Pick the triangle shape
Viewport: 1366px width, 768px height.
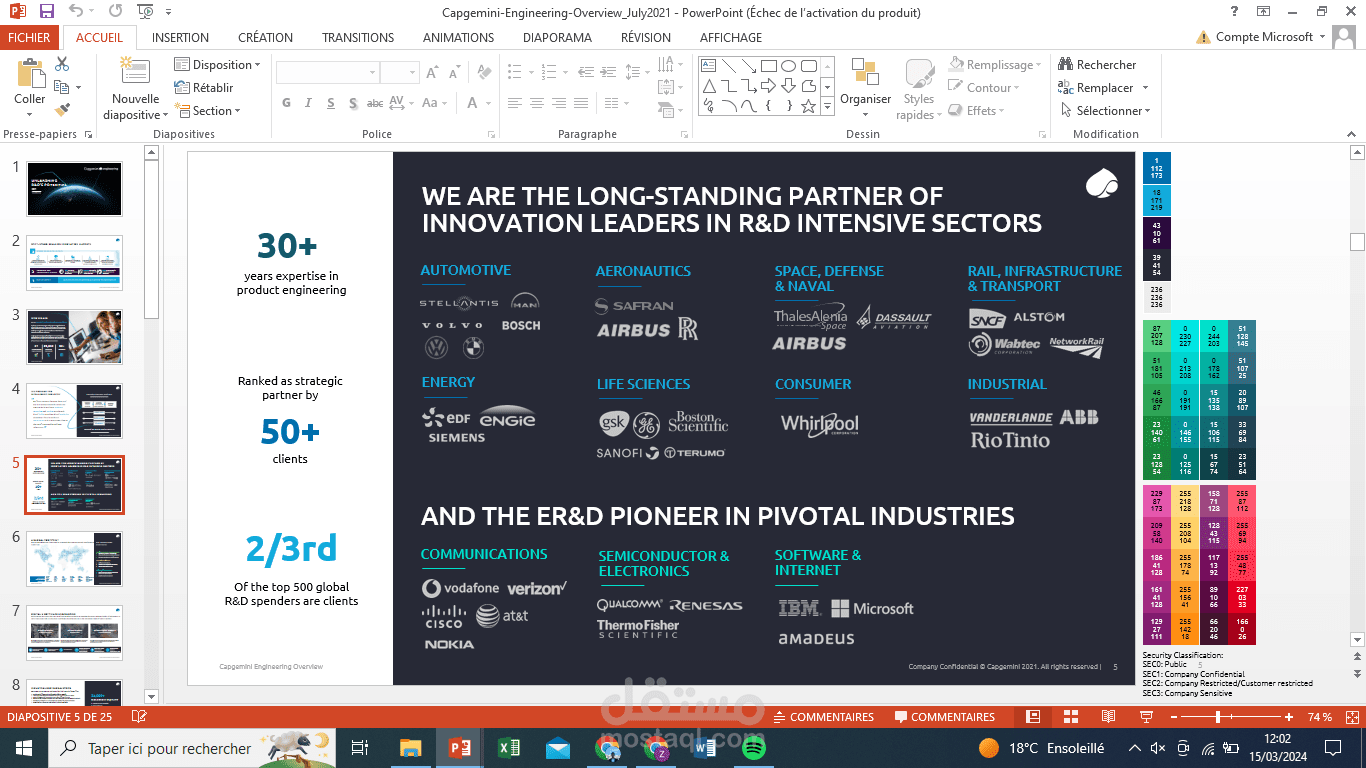(708, 85)
